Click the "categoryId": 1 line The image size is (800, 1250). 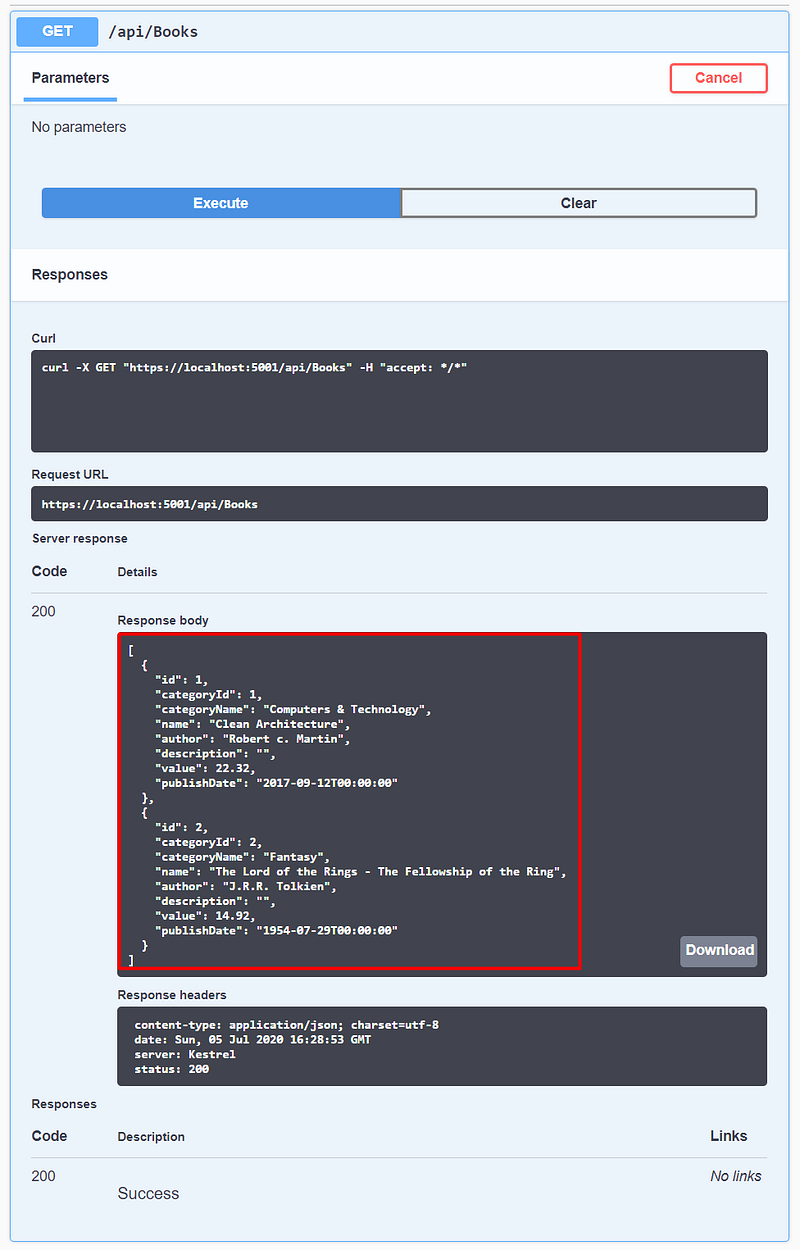(x=208, y=694)
